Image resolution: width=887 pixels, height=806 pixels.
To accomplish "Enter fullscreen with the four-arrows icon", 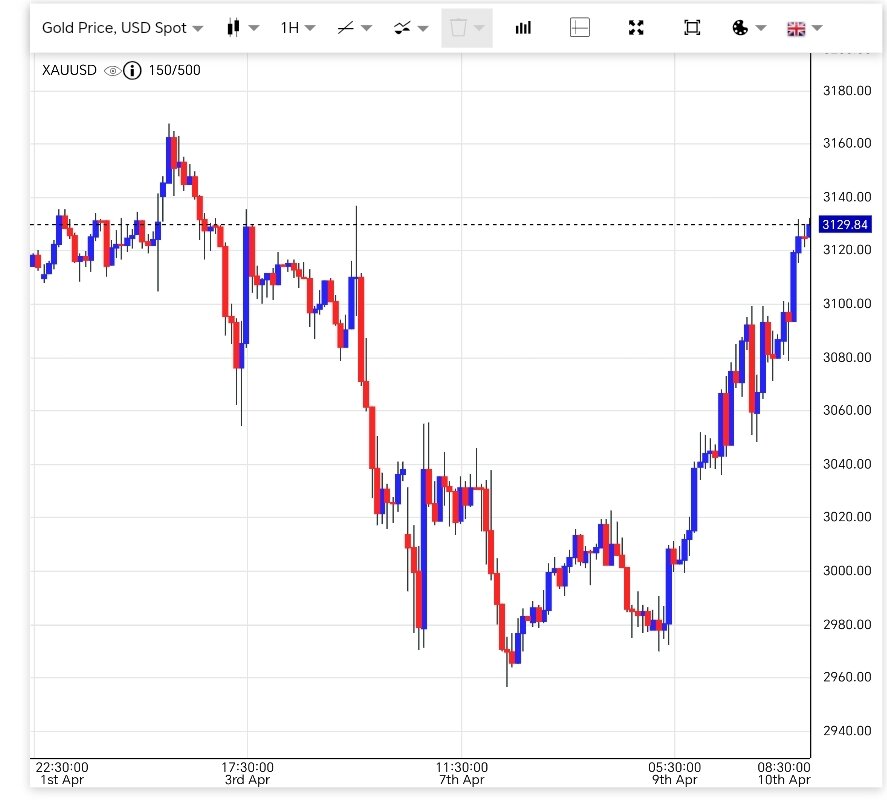I will coord(636,28).
